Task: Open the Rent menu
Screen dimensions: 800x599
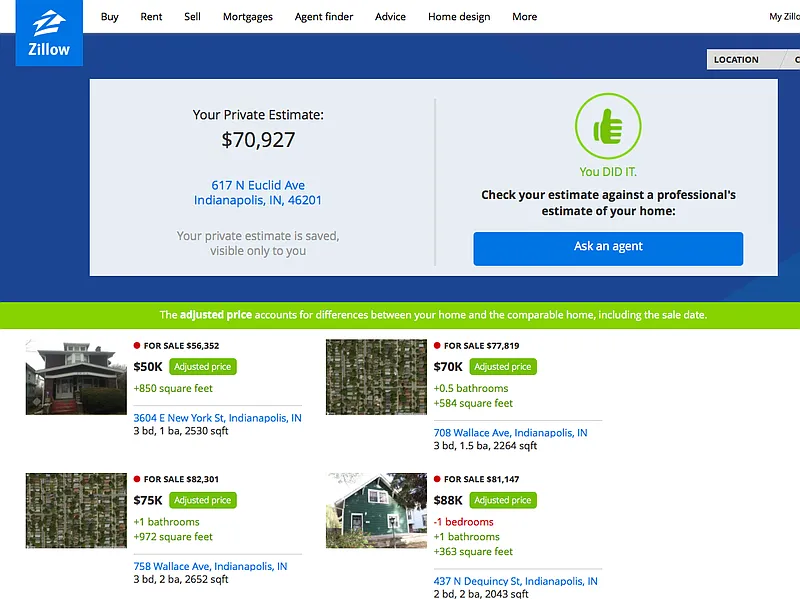Action: point(151,17)
